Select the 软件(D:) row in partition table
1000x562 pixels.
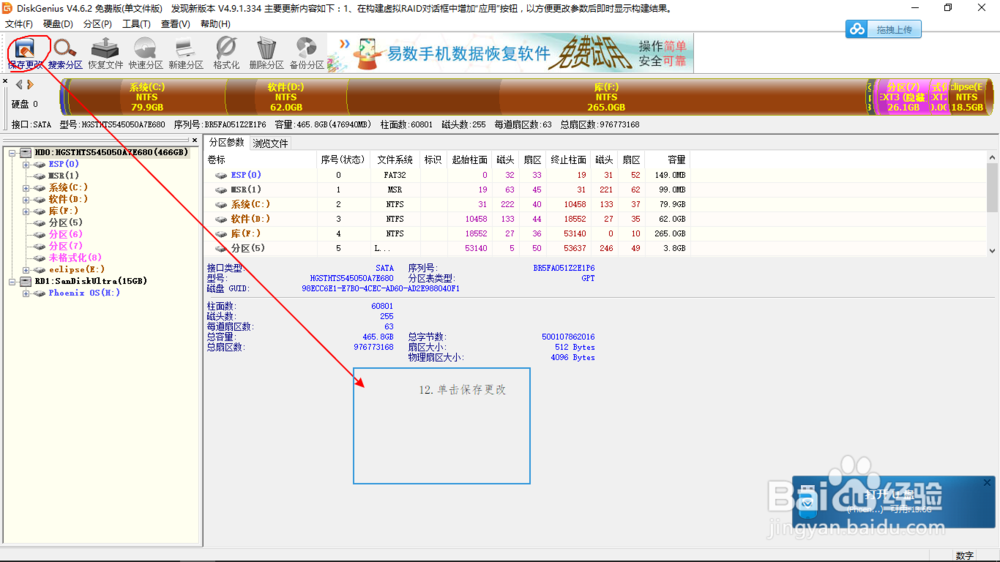(x=446, y=219)
